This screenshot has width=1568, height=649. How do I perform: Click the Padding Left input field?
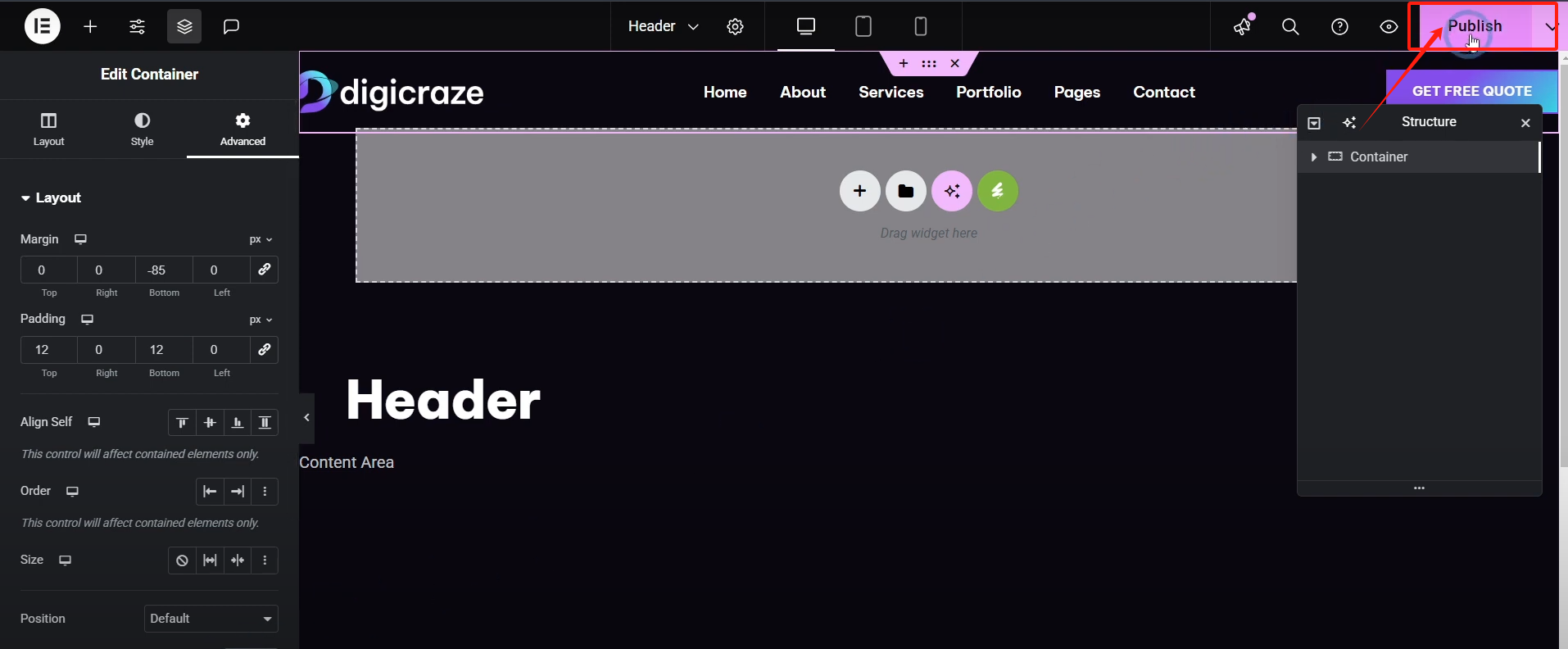click(221, 350)
